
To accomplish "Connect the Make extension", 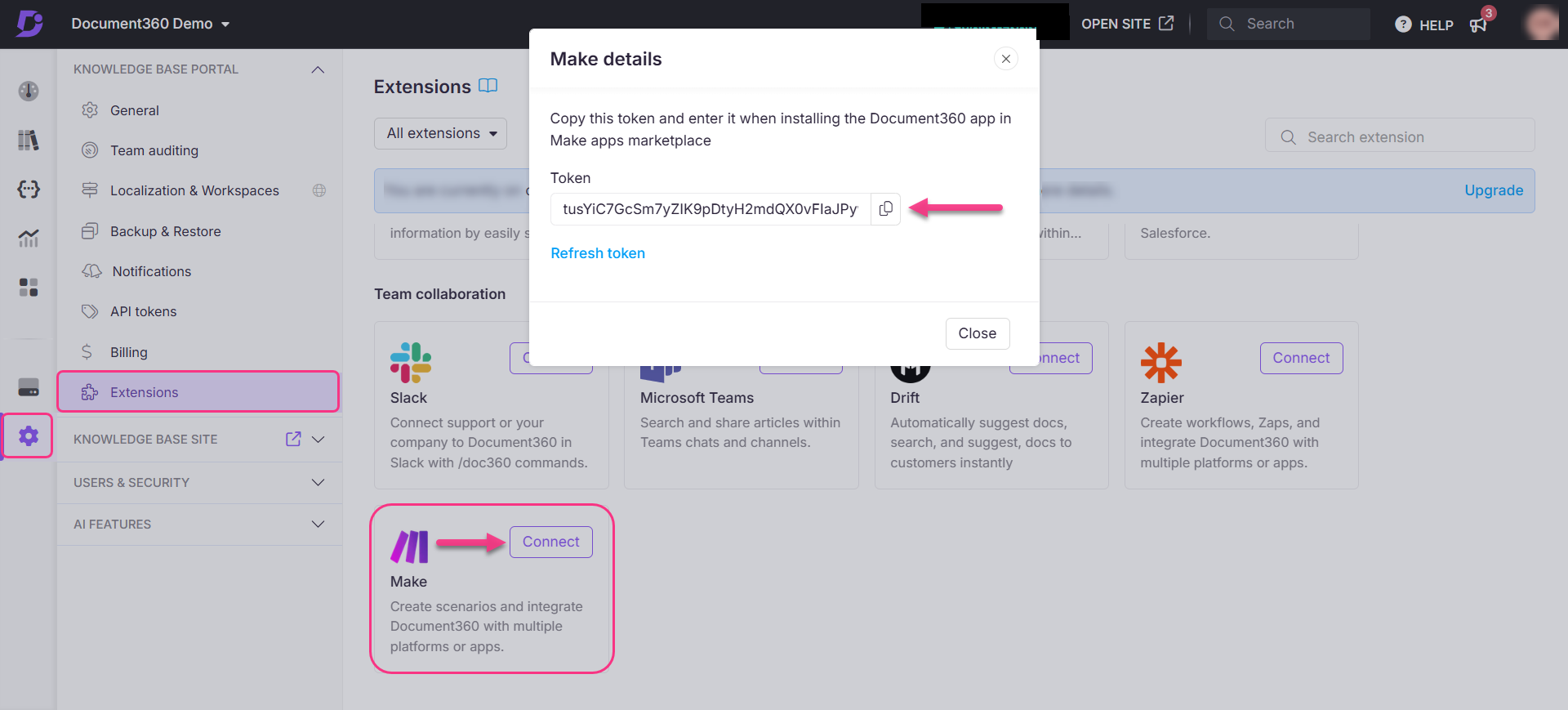I will click(551, 542).
